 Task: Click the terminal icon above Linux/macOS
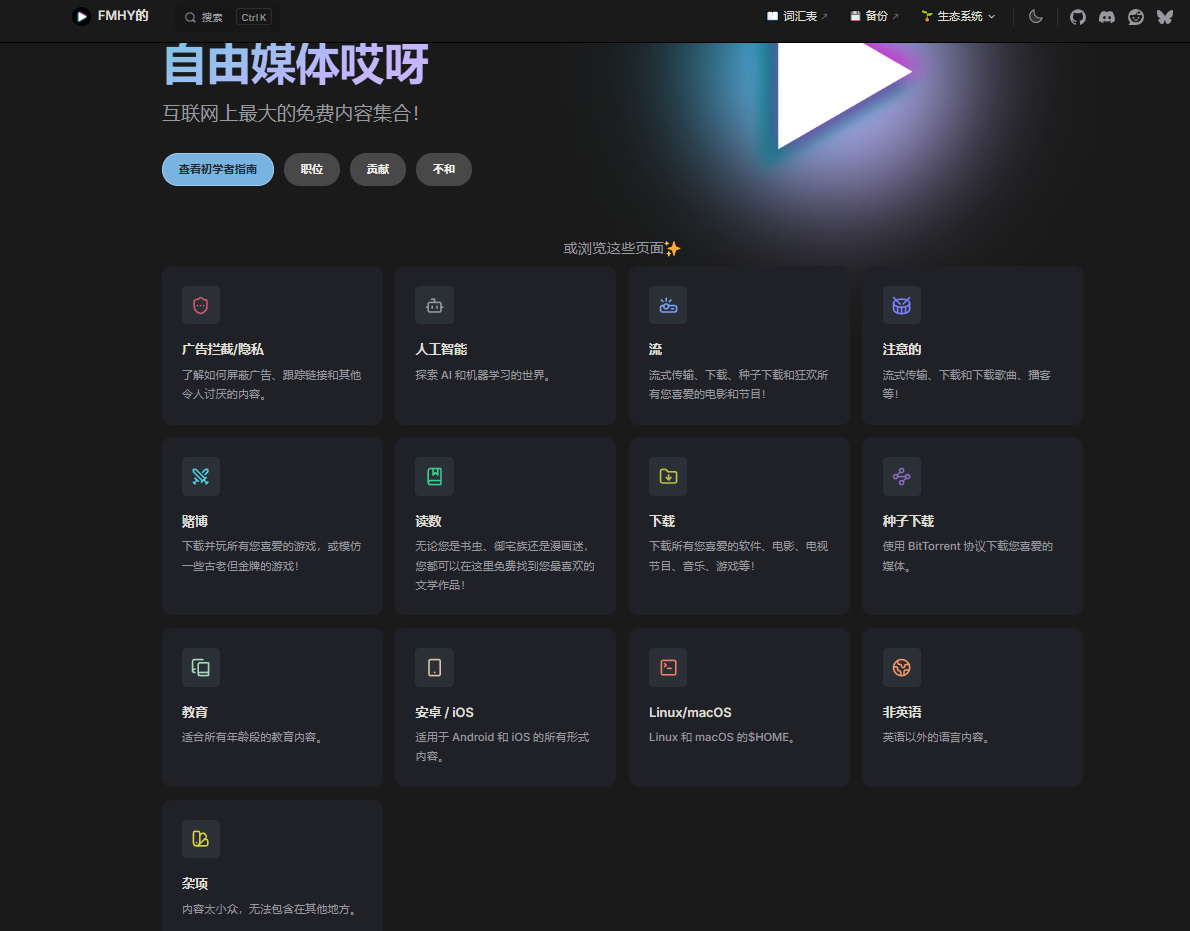(668, 668)
